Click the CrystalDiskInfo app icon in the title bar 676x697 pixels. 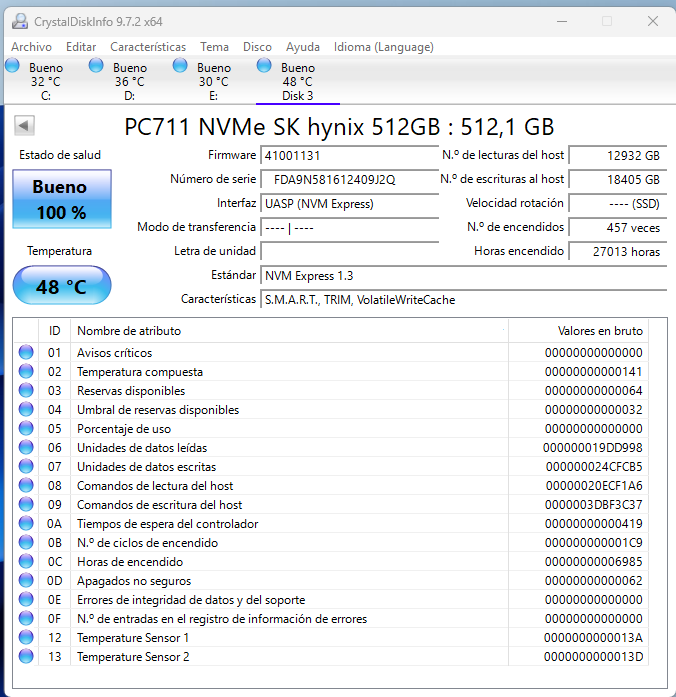[x=20, y=21]
